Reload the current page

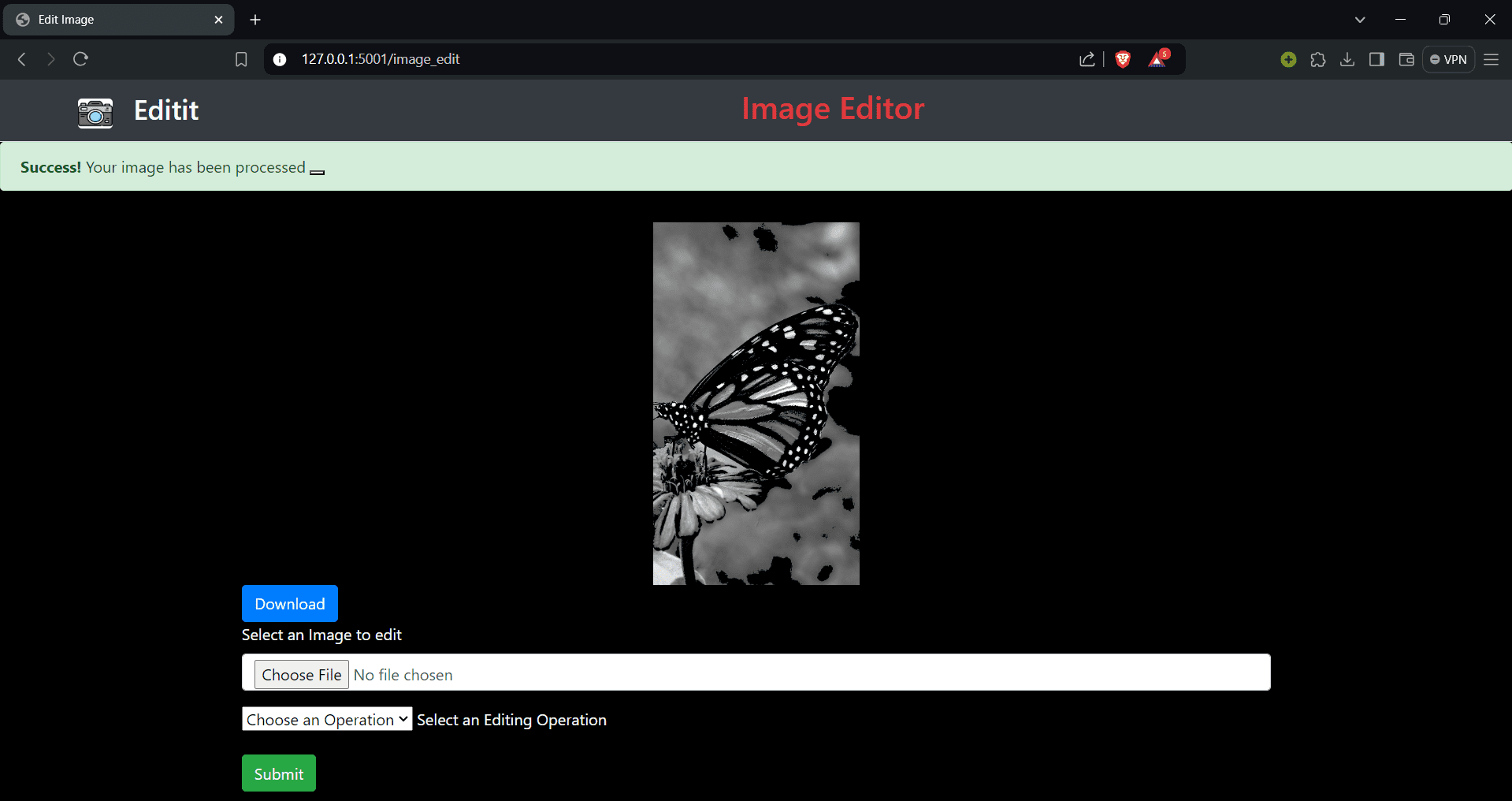[x=80, y=59]
